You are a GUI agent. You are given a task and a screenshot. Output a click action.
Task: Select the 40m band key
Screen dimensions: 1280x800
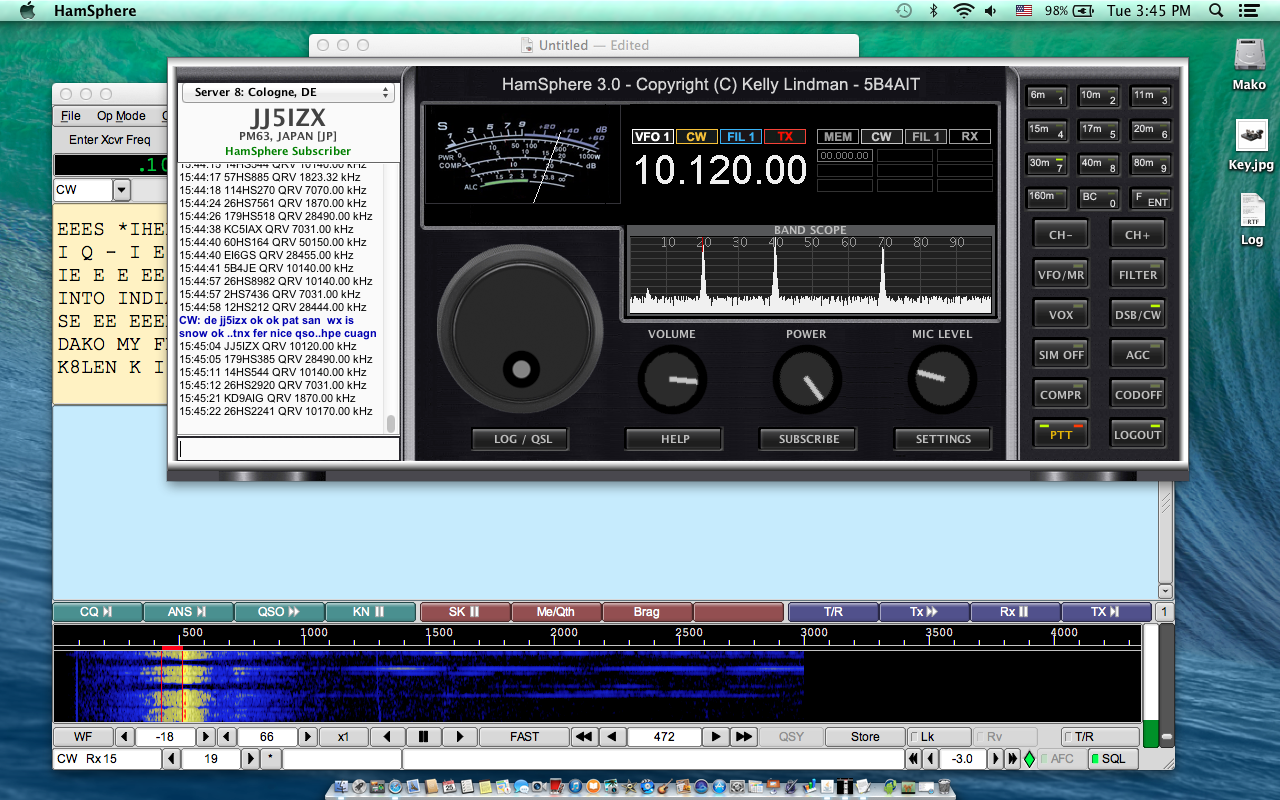point(1098,165)
